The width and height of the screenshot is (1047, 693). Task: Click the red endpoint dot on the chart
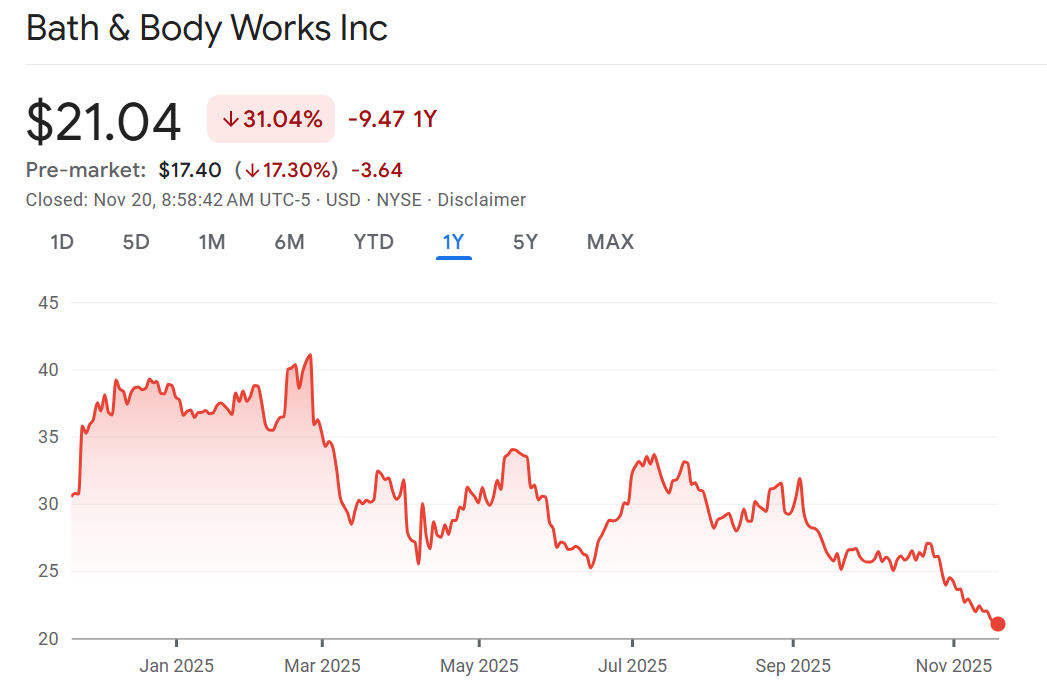pyautogui.click(x=997, y=624)
